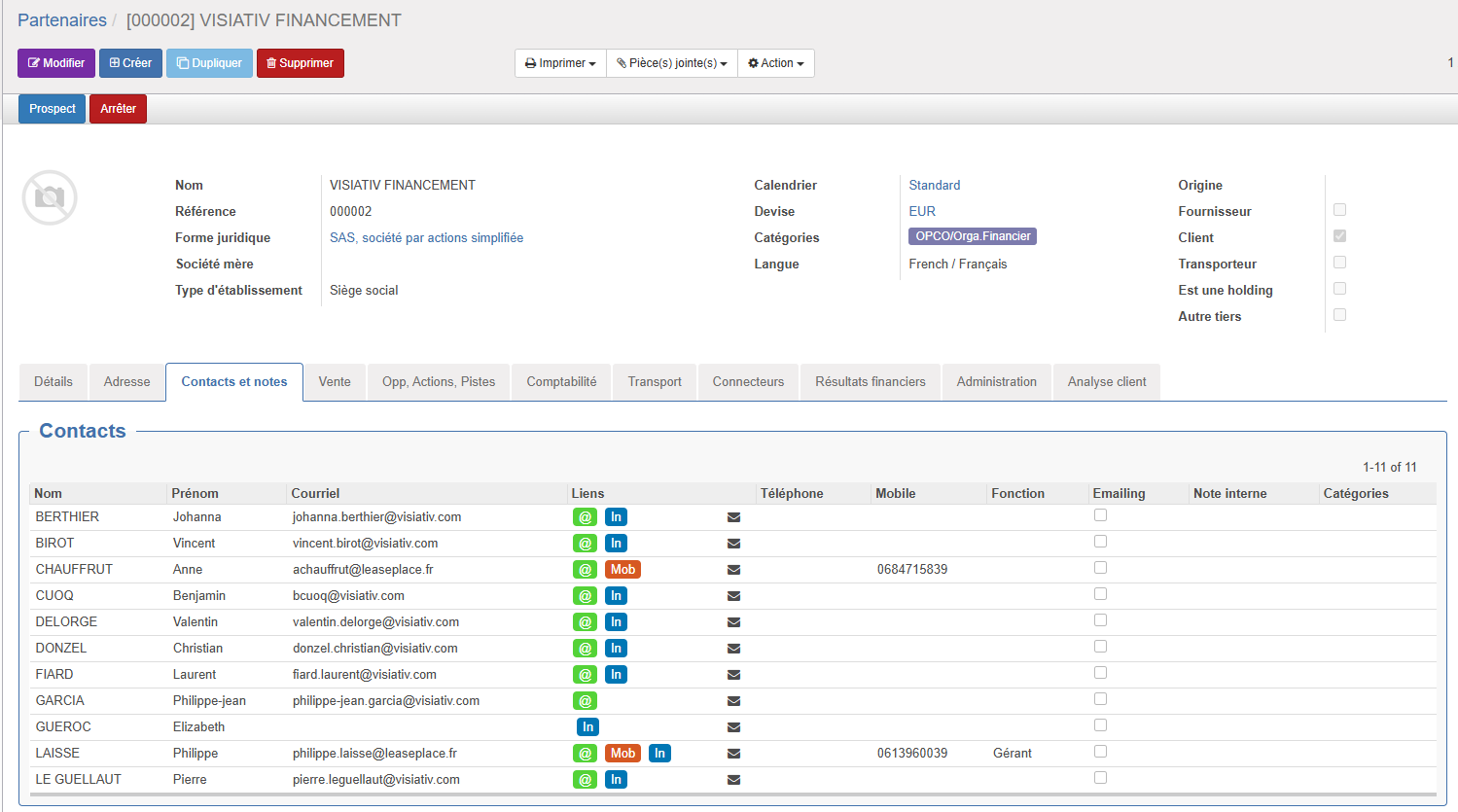Open LinkedIn 'In' icon for BIROT
Screen dimensions: 1458x812
point(616,544)
